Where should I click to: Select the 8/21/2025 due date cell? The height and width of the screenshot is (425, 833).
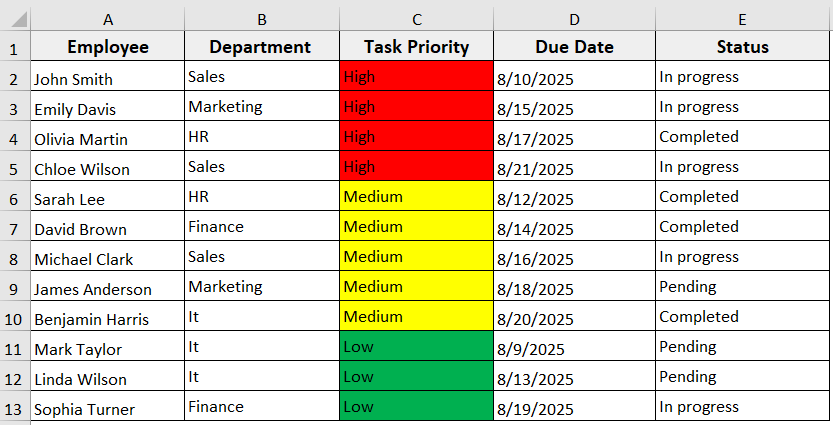tap(574, 167)
